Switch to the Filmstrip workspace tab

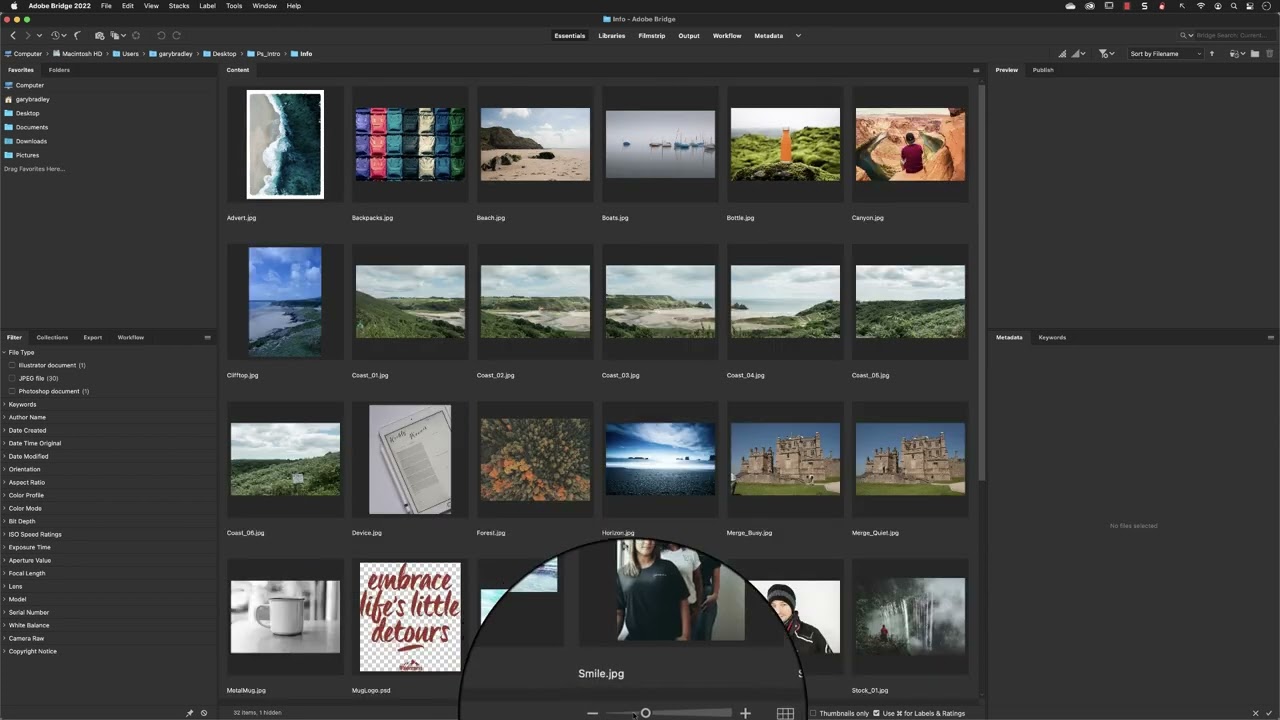tap(651, 35)
